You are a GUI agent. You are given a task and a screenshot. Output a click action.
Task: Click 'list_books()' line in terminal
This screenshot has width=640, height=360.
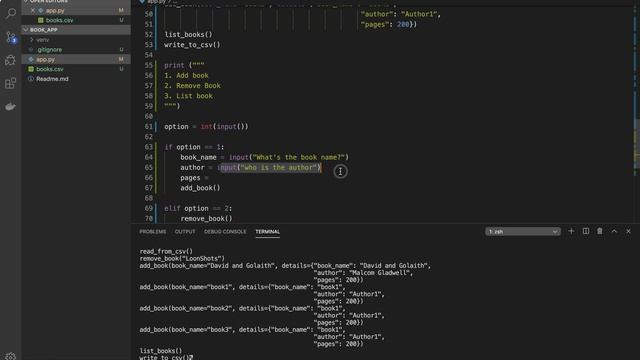tap(161, 351)
